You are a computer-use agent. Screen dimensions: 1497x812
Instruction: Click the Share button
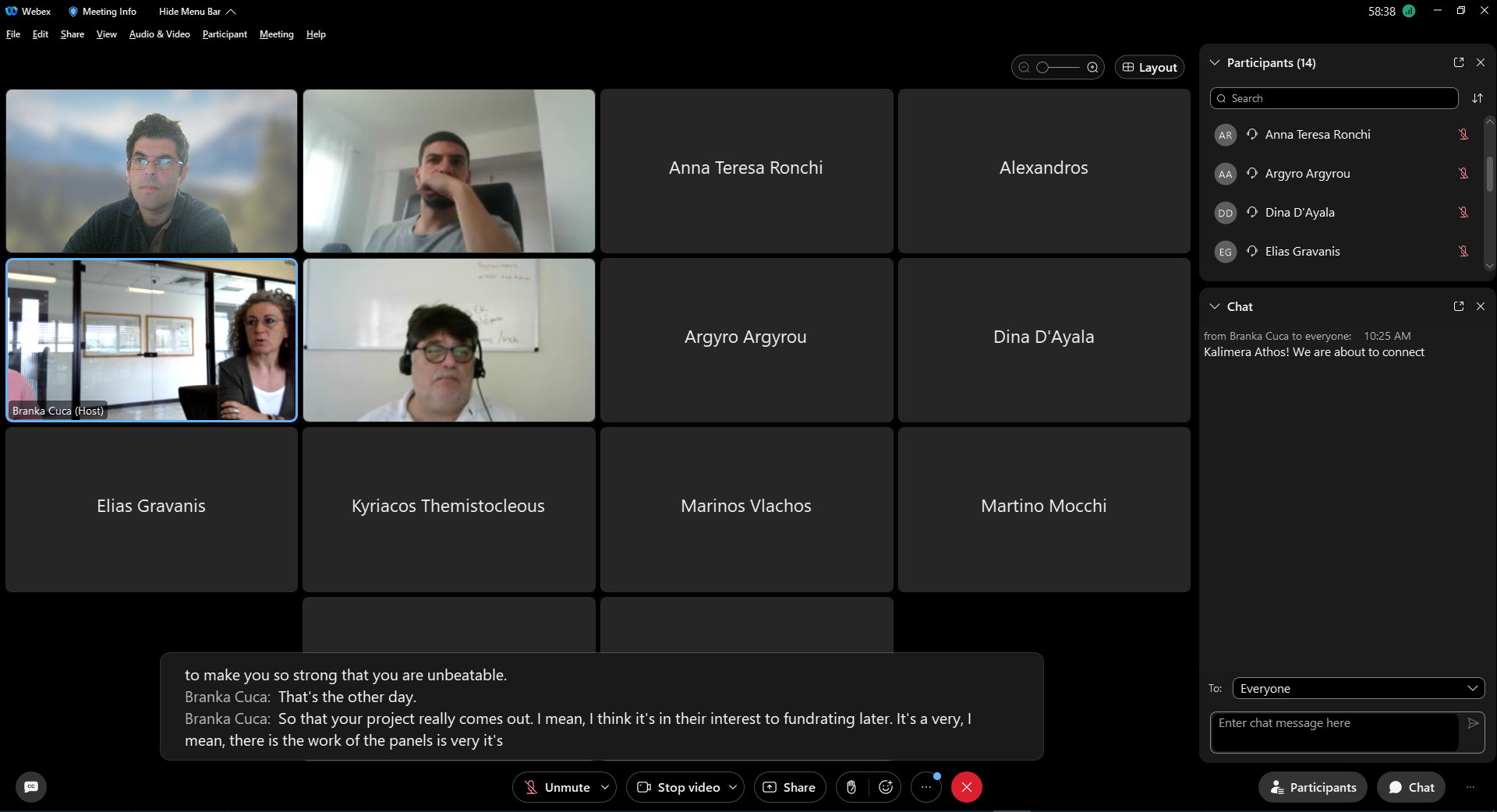(x=789, y=787)
